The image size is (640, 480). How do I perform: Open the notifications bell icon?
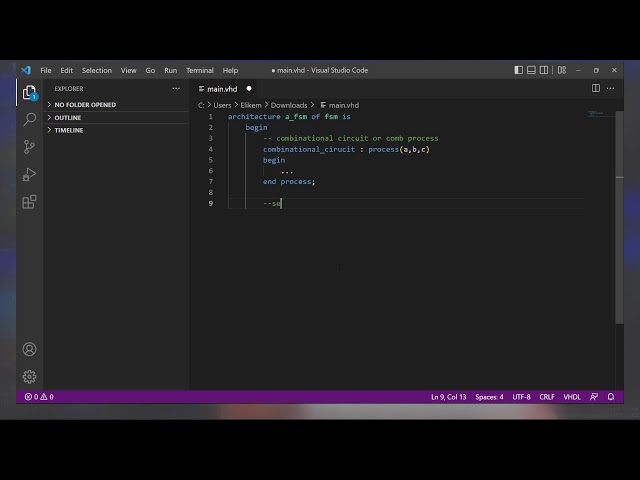(x=611, y=397)
